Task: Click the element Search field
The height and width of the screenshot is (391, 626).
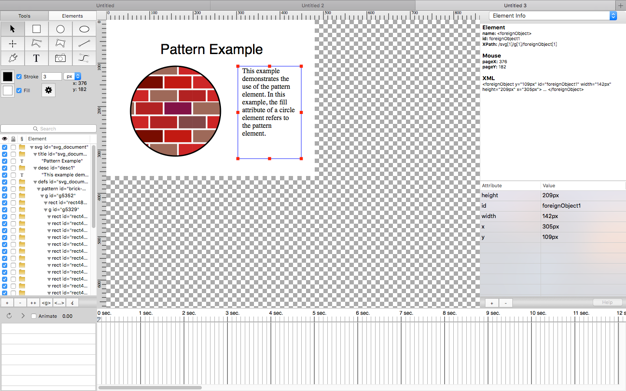Action: click(48, 129)
